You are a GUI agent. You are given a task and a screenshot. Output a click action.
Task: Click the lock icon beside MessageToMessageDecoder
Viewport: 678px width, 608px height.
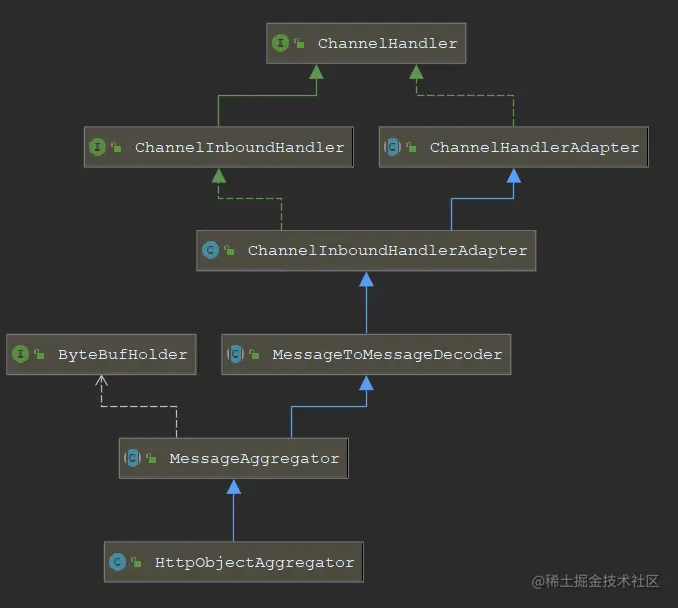pos(254,354)
